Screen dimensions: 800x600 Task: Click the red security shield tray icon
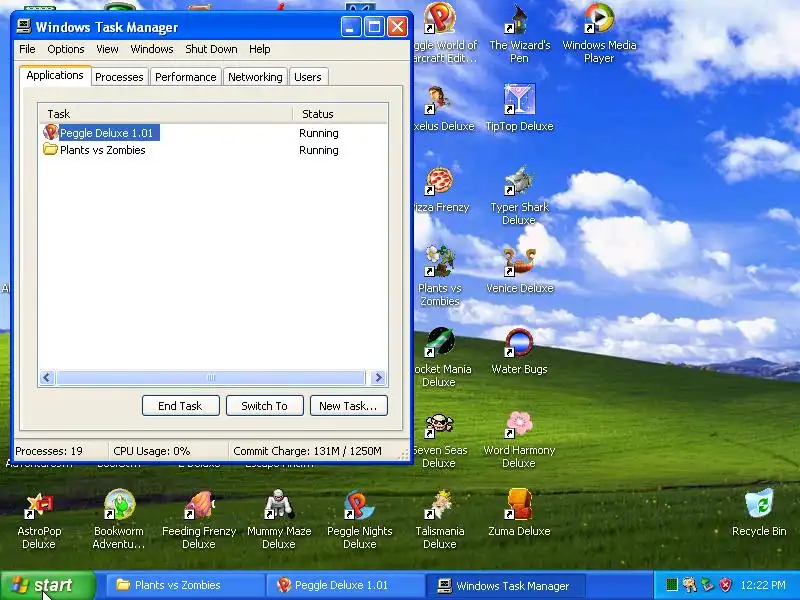click(726, 585)
